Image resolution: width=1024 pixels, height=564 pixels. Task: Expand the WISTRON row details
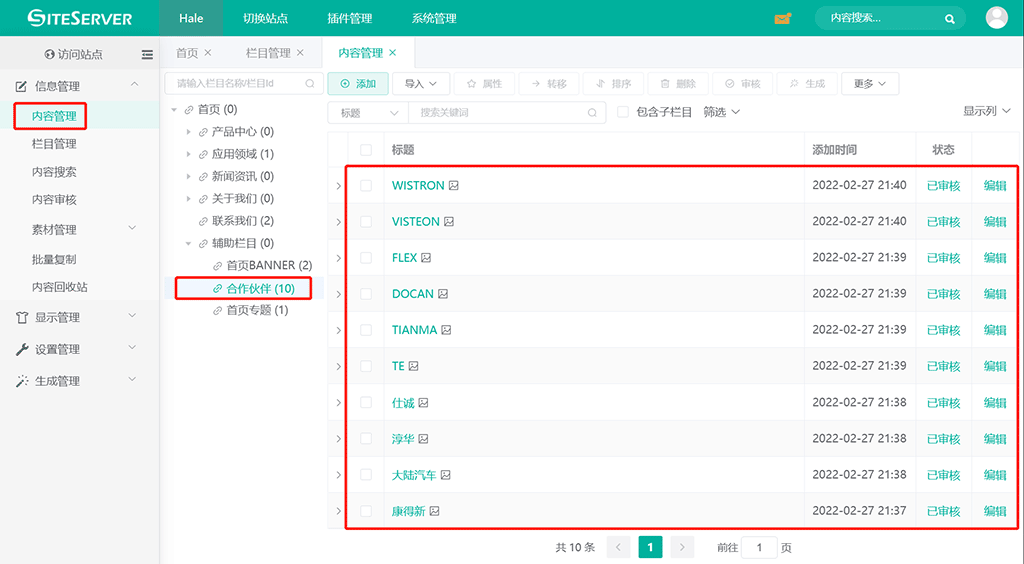pyautogui.click(x=338, y=186)
